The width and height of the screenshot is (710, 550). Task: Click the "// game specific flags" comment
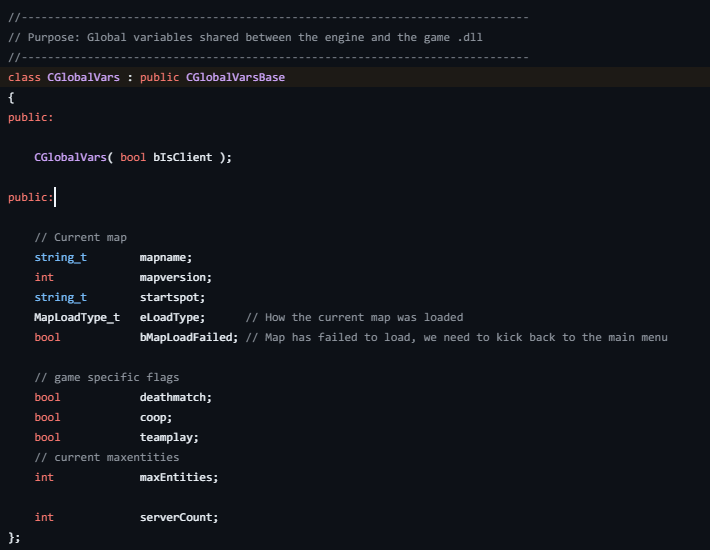(x=107, y=377)
